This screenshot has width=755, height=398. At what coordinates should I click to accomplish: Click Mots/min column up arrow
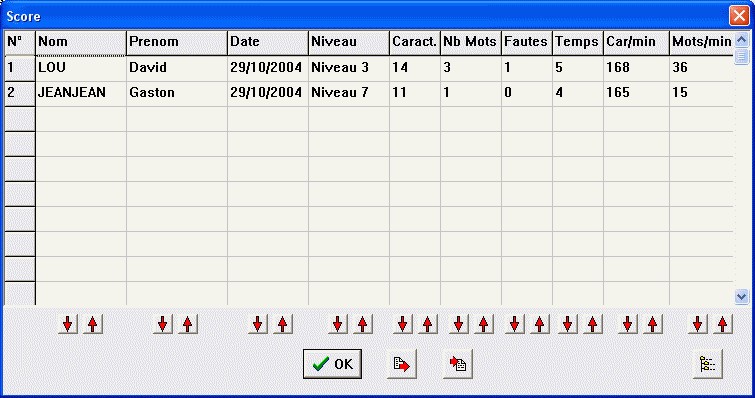tap(723, 324)
